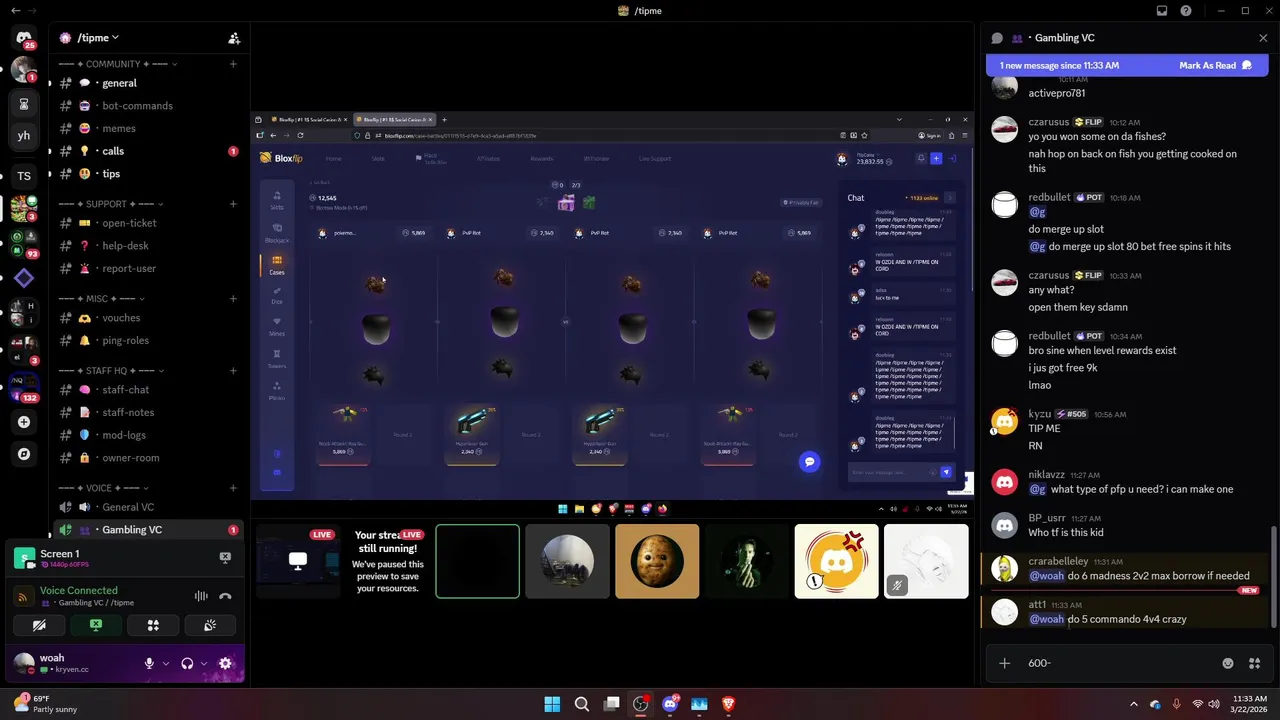Open voice connection signal info icon
The height and width of the screenshot is (720, 1280).
coord(23,597)
